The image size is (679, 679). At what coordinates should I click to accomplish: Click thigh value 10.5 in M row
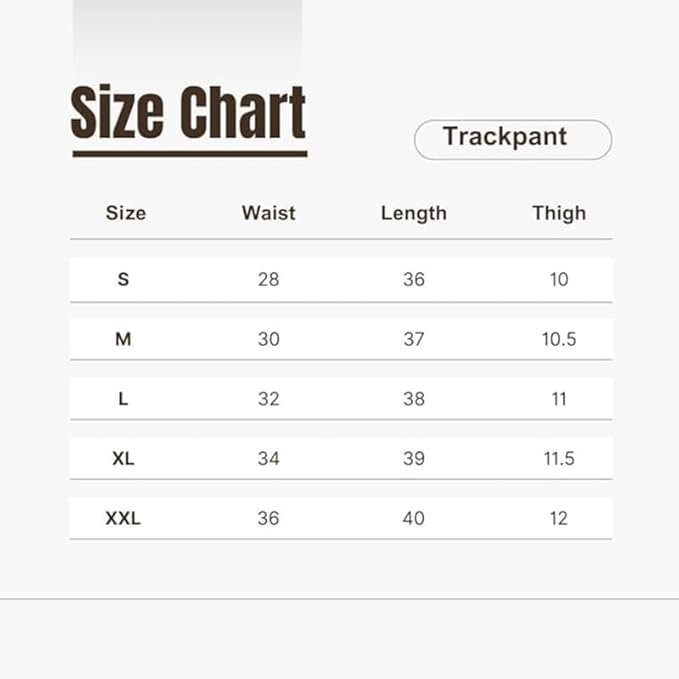(559, 339)
